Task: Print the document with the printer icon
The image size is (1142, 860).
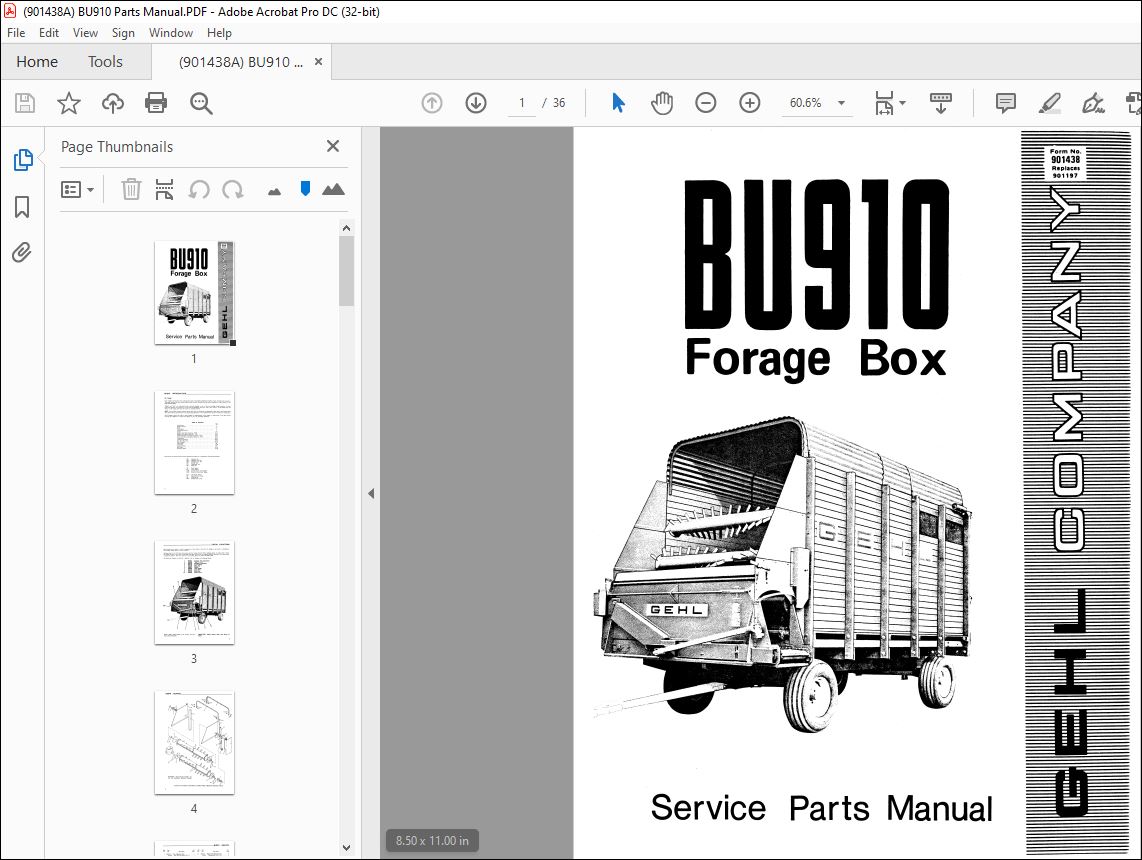Action: click(x=156, y=103)
